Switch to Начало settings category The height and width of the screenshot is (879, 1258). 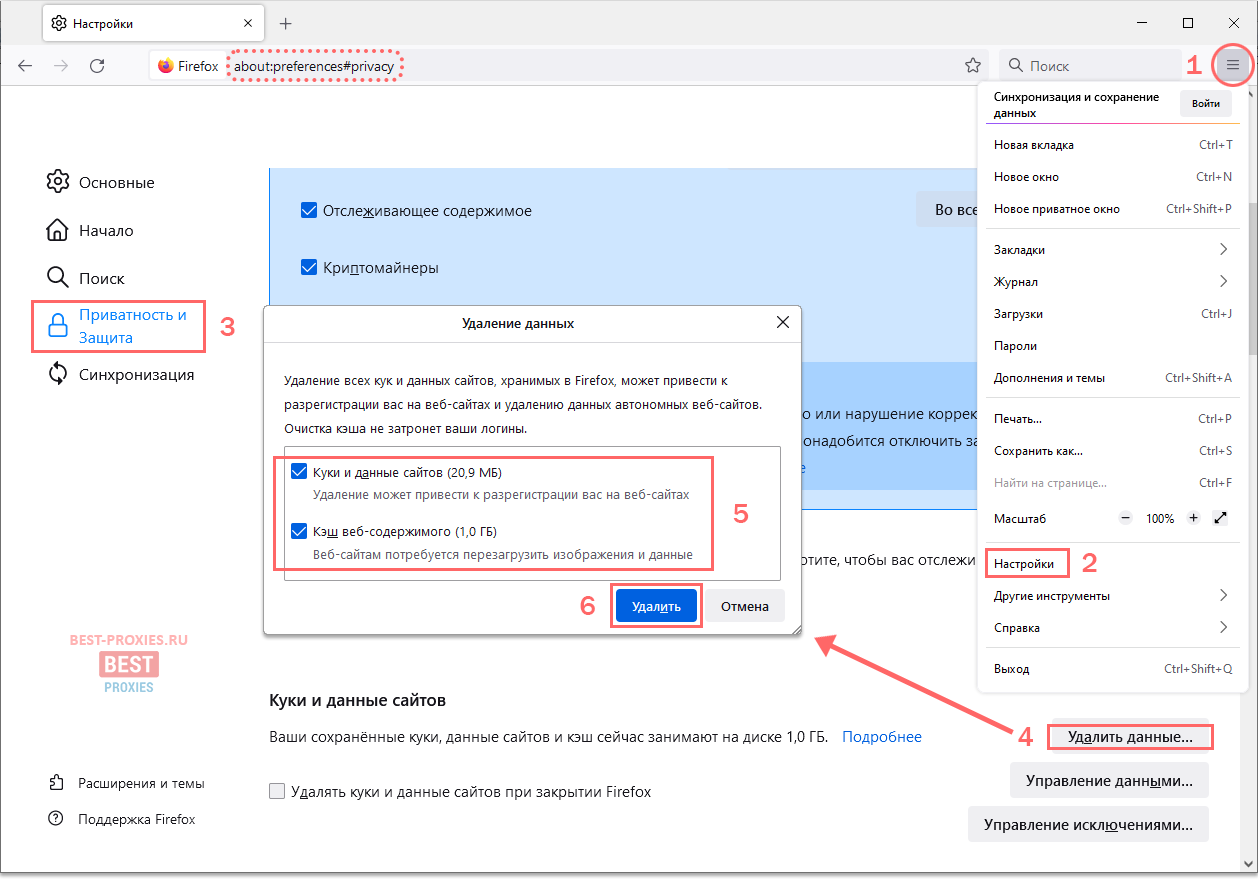point(106,230)
